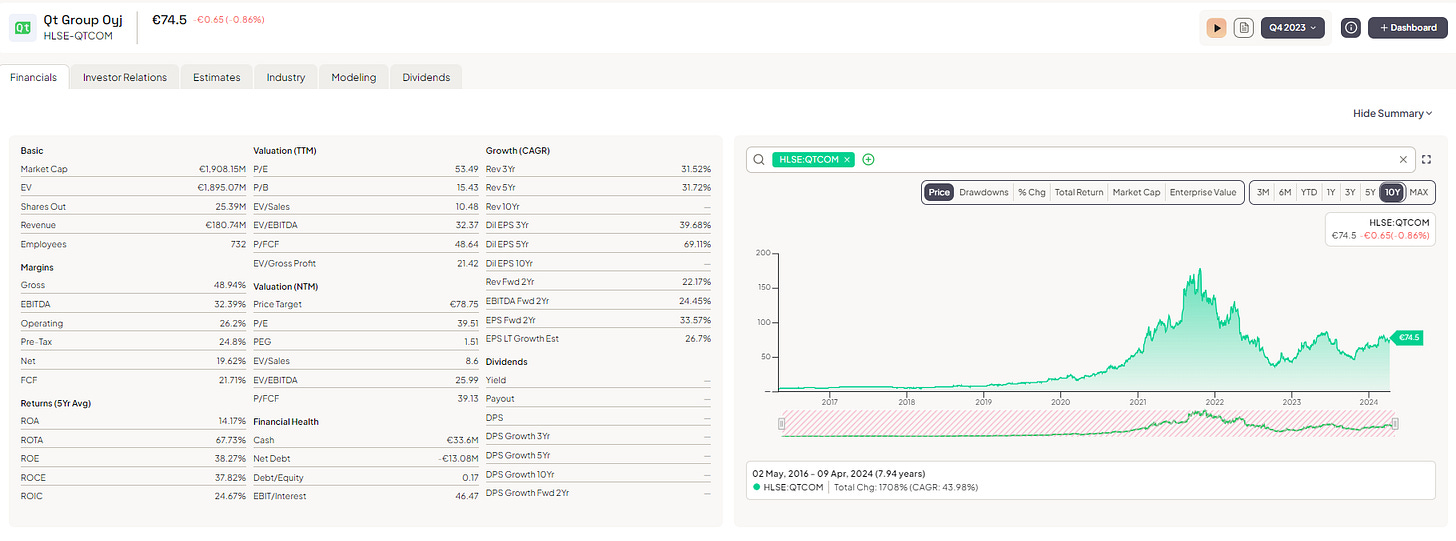The width and height of the screenshot is (1456, 541).
Task: Open the Modeling tab
Action: [x=354, y=77]
